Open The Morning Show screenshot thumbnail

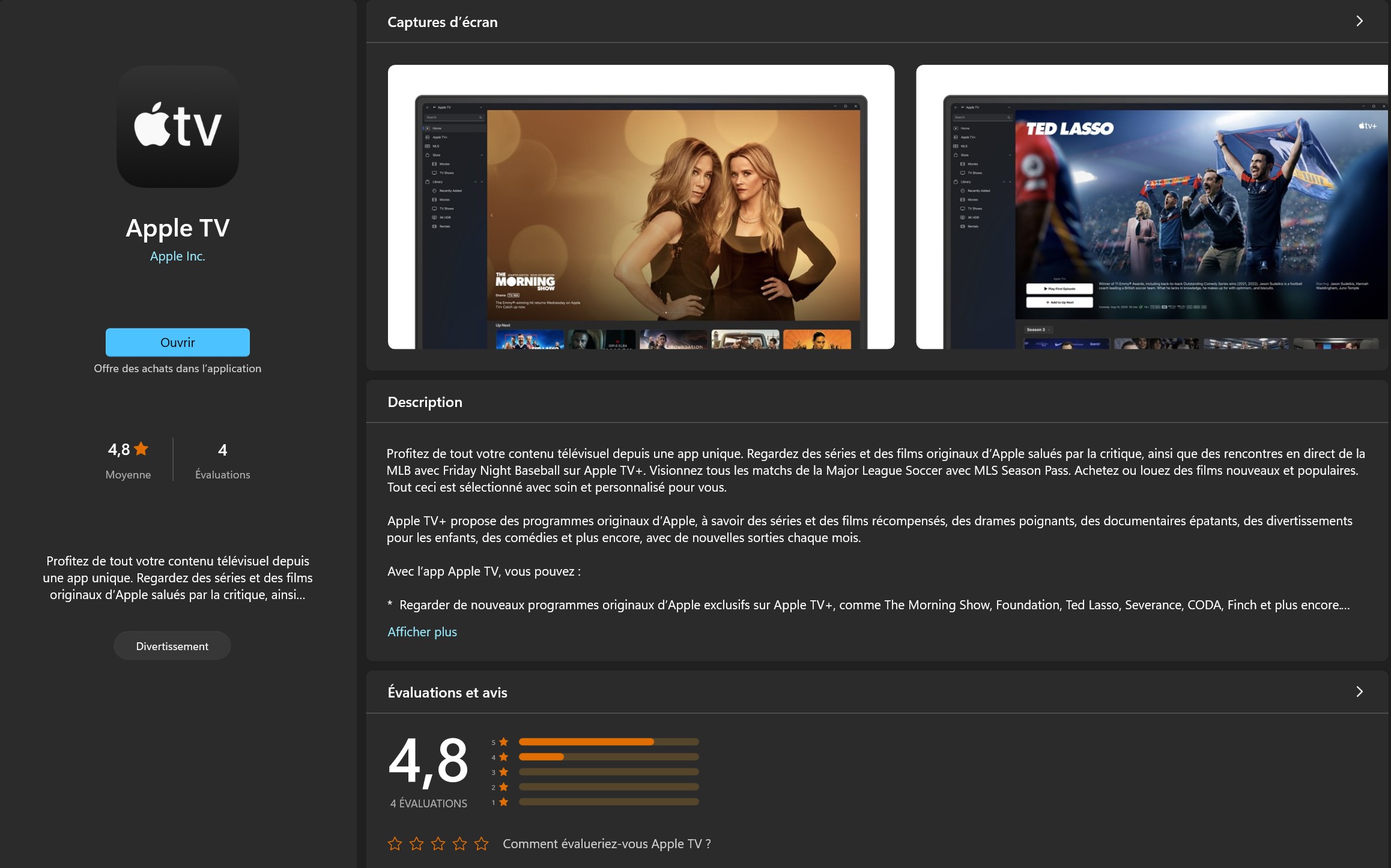point(641,207)
